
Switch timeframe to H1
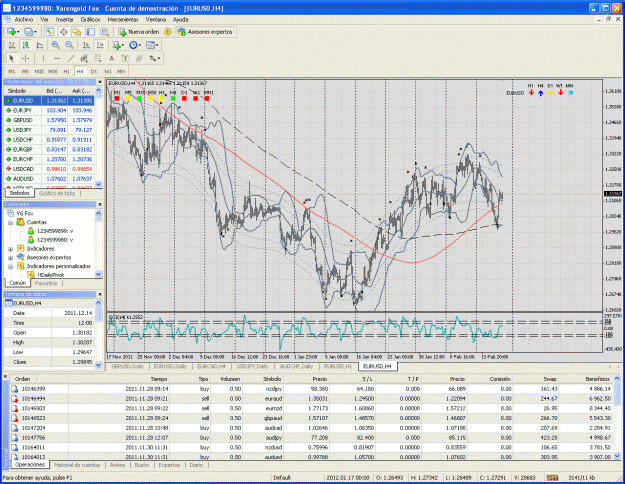pos(67,71)
